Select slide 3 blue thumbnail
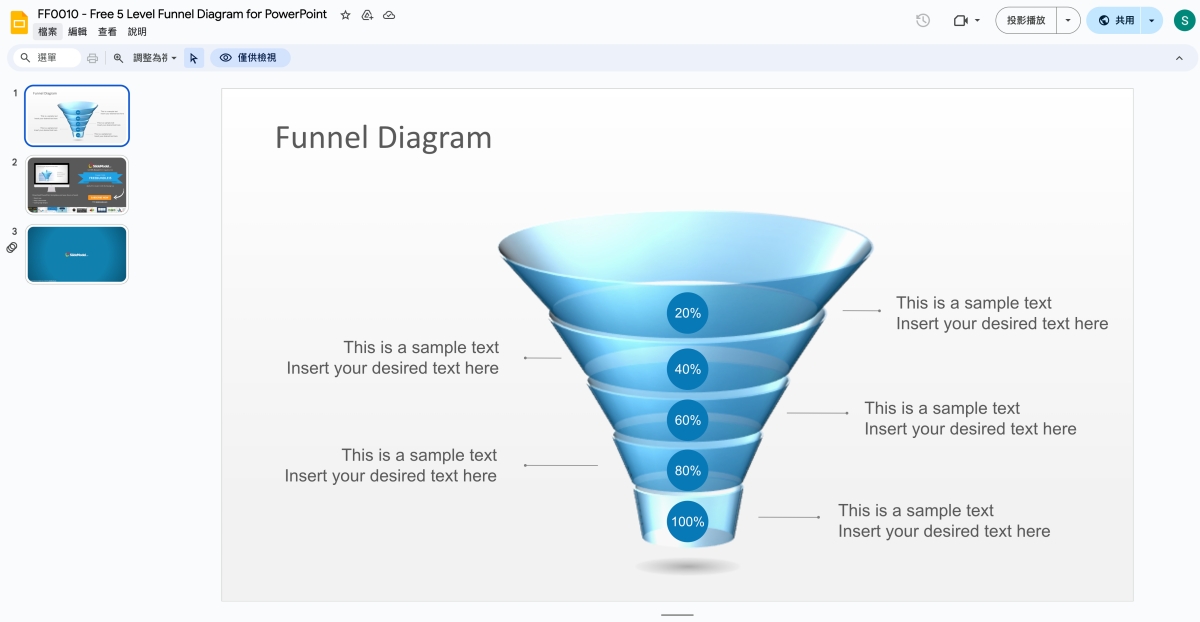The height and width of the screenshot is (622, 1200). coord(77,254)
